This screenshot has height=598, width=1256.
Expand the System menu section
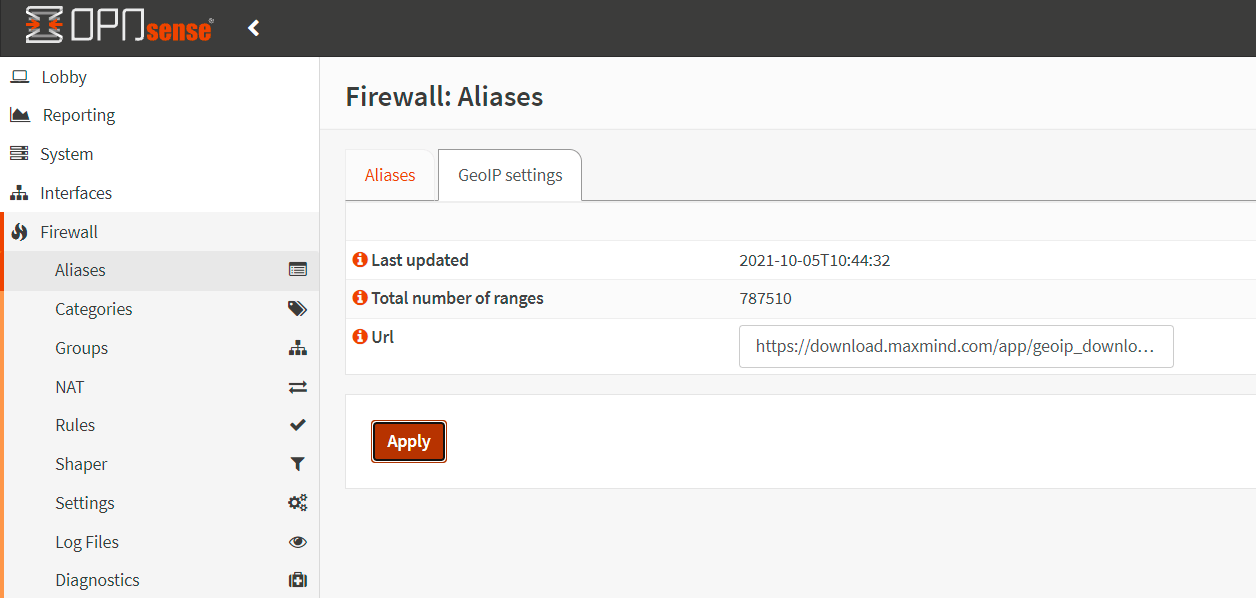point(66,154)
